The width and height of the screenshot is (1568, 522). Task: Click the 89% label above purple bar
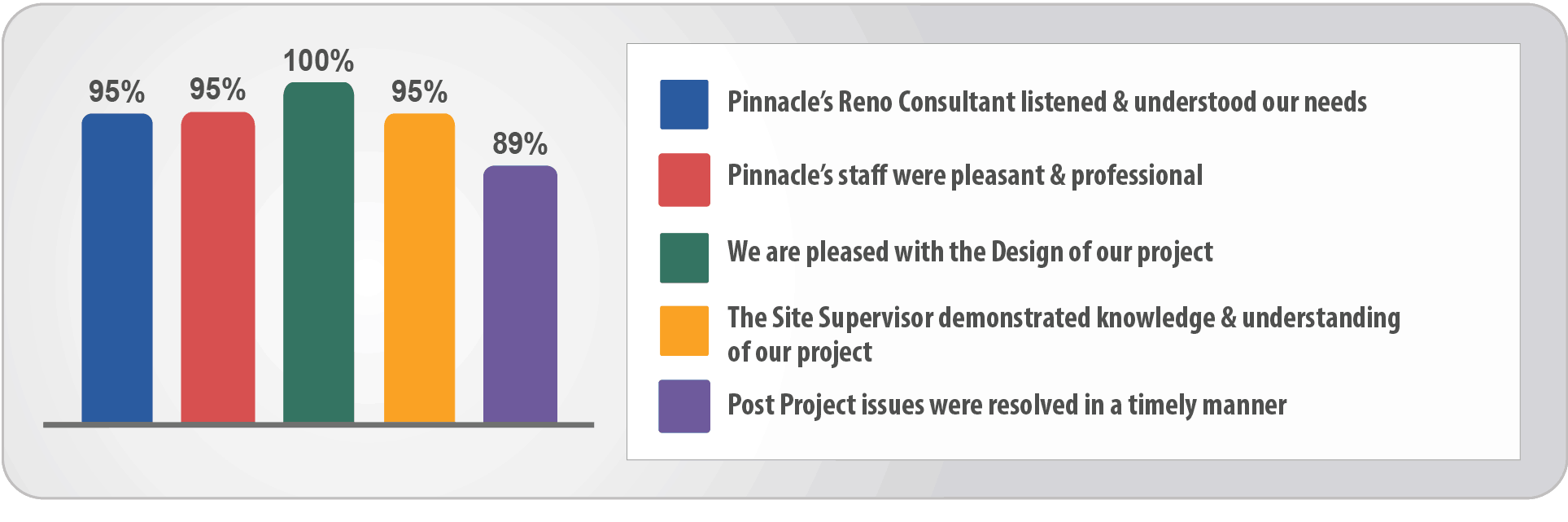(521, 144)
